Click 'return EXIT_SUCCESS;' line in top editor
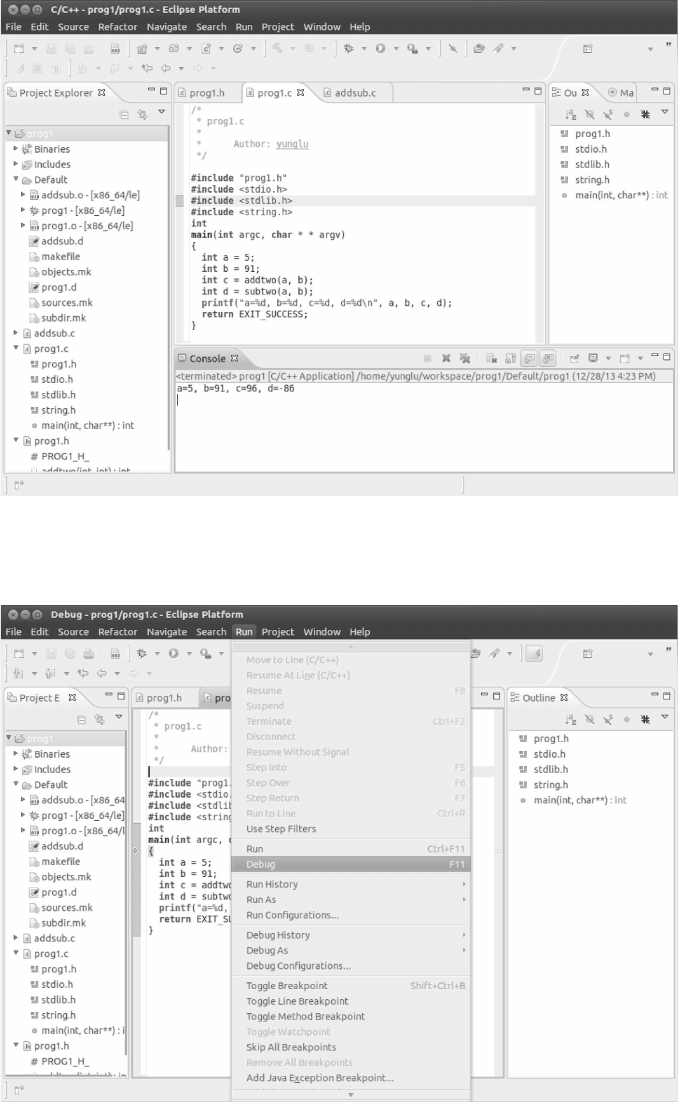The height and width of the screenshot is (1102, 678). (x=254, y=314)
